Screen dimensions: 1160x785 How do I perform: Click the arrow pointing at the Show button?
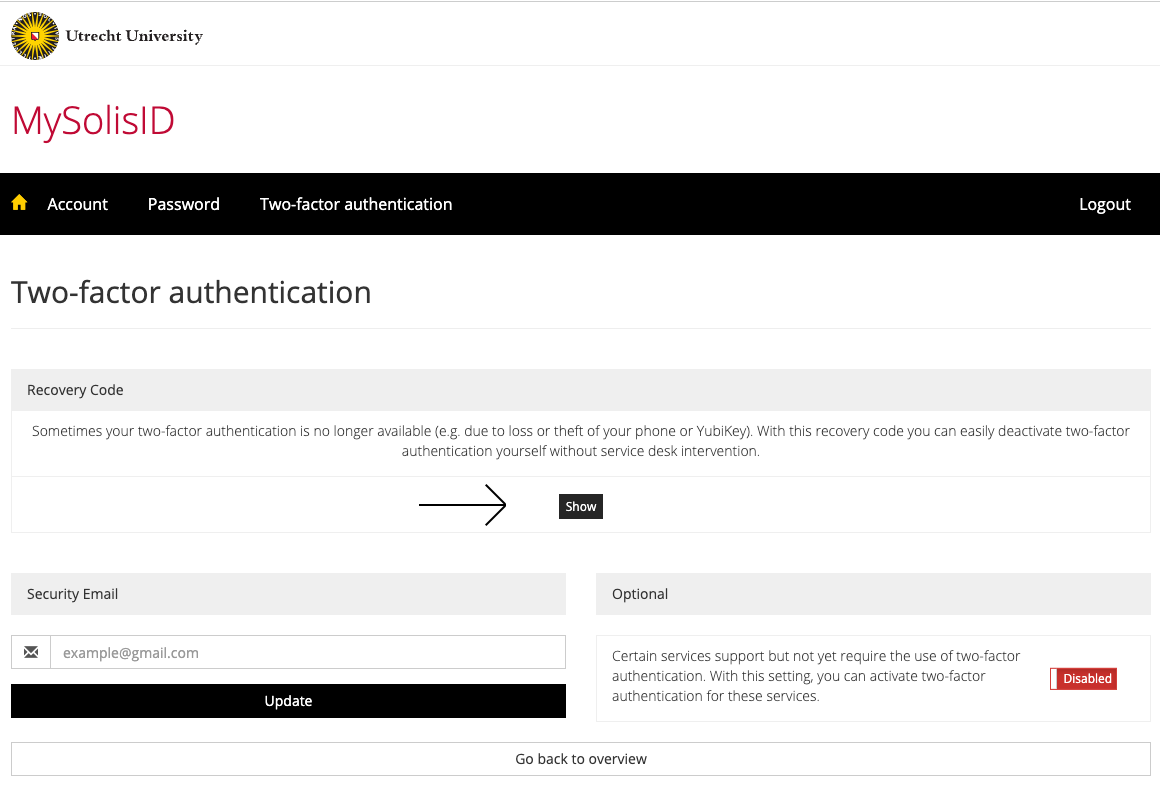[462, 505]
